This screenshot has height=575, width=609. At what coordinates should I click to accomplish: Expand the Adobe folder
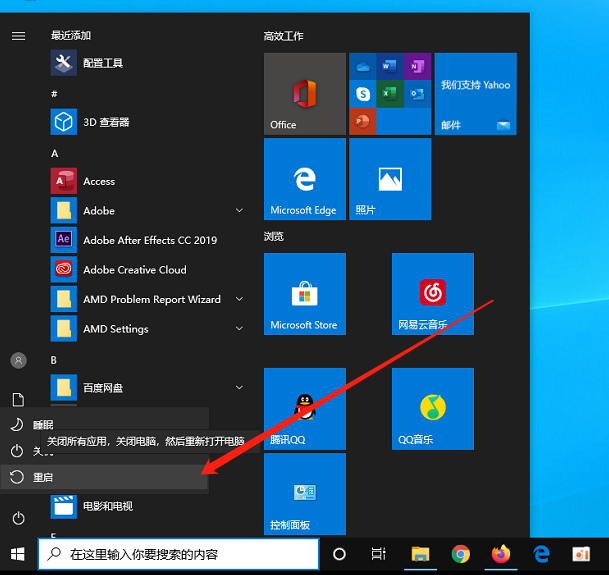[x=239, y=211]
